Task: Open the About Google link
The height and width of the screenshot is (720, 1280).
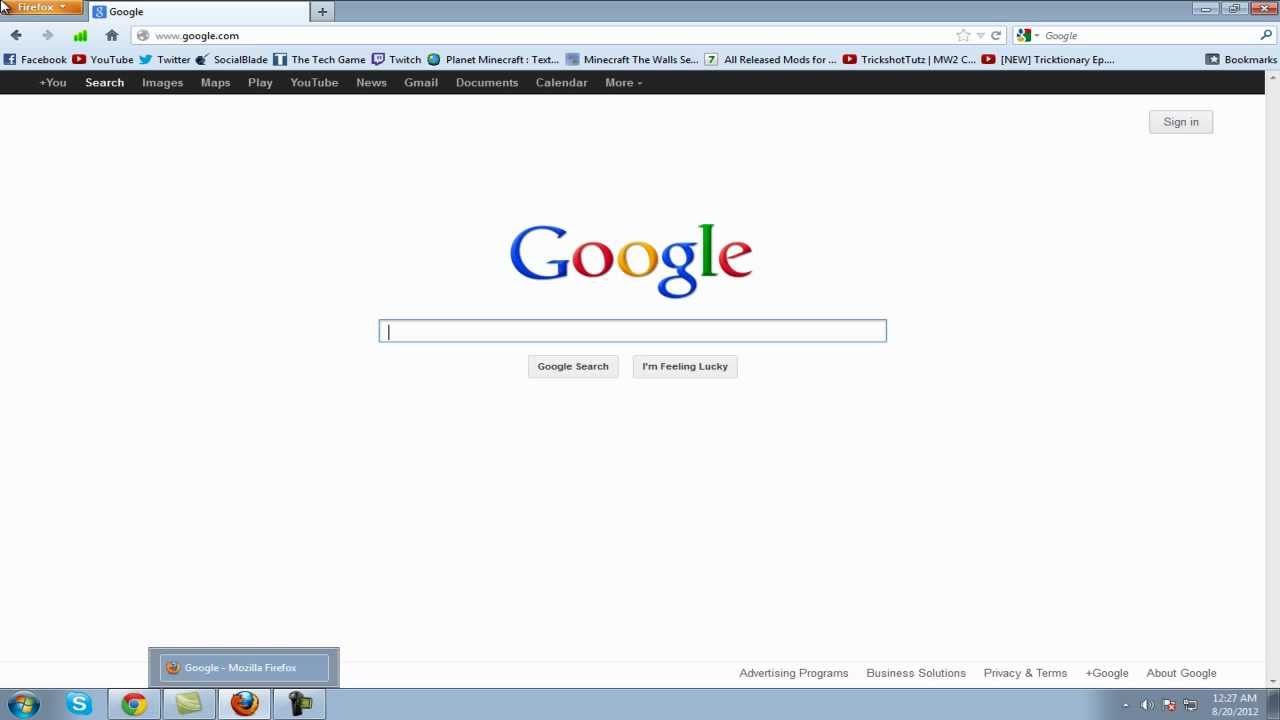Action: (x=1181, y=673)
